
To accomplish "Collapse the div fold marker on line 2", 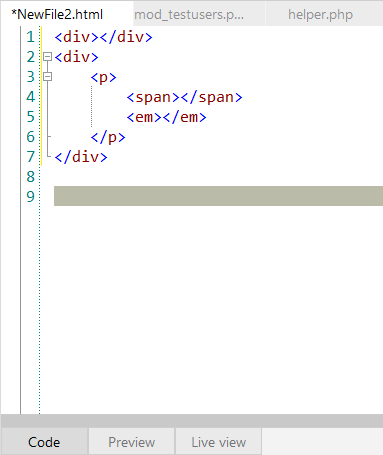I will click(48, 57).
